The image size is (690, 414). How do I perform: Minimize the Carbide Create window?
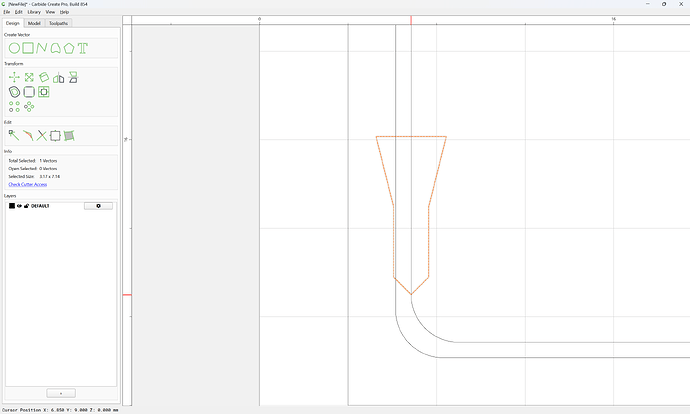tap(648, 4)
